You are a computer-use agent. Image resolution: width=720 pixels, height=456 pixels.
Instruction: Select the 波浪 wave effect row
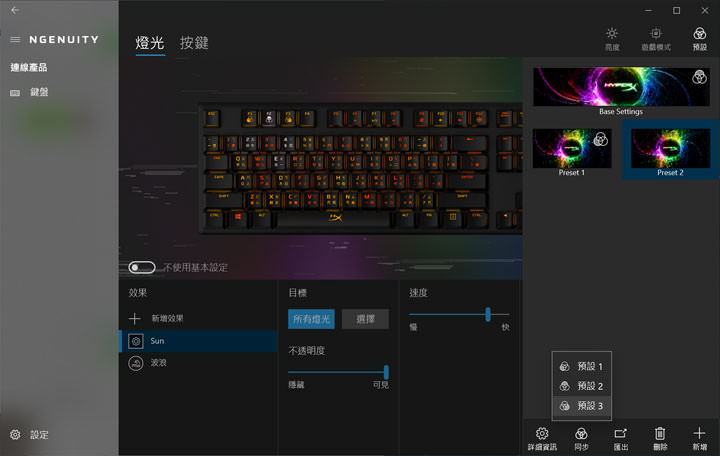(198, 363)
